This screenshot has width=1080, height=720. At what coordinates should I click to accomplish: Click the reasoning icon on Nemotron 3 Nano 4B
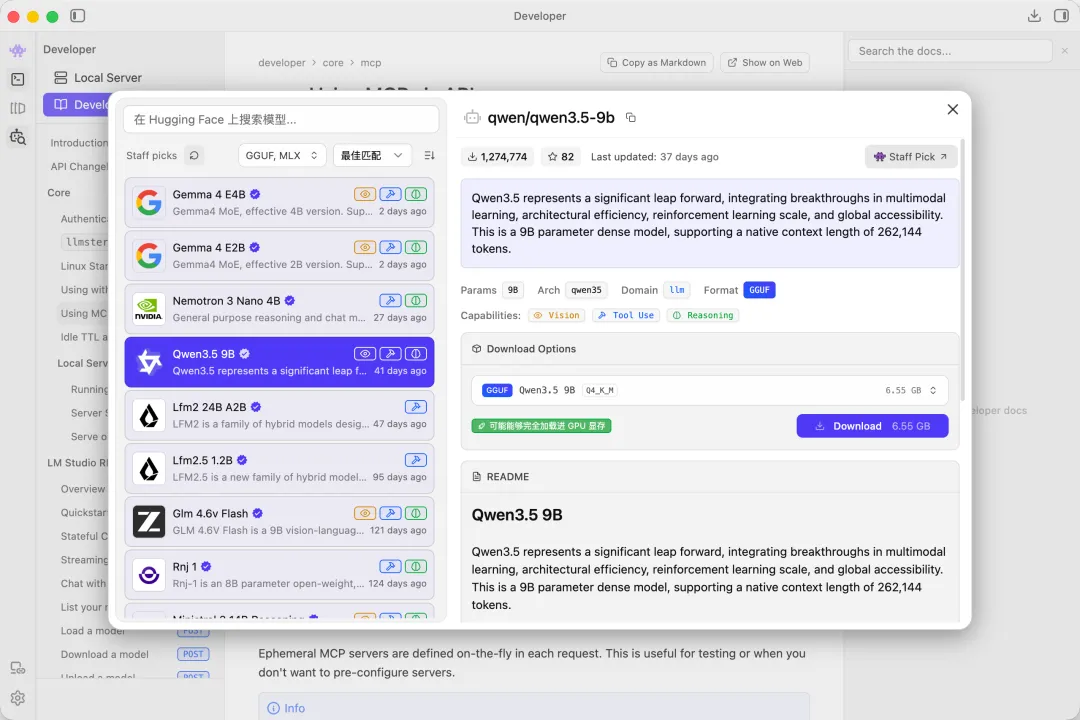tap(416, 300)
